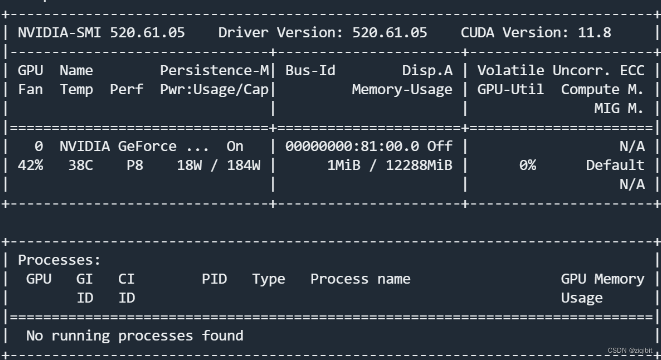The width and height of the screenshot is (661, 360).
Task: Click the NVIDIA-SMI 520.61.05 version text
Action: pyautogui.click(x=101, y=32)
